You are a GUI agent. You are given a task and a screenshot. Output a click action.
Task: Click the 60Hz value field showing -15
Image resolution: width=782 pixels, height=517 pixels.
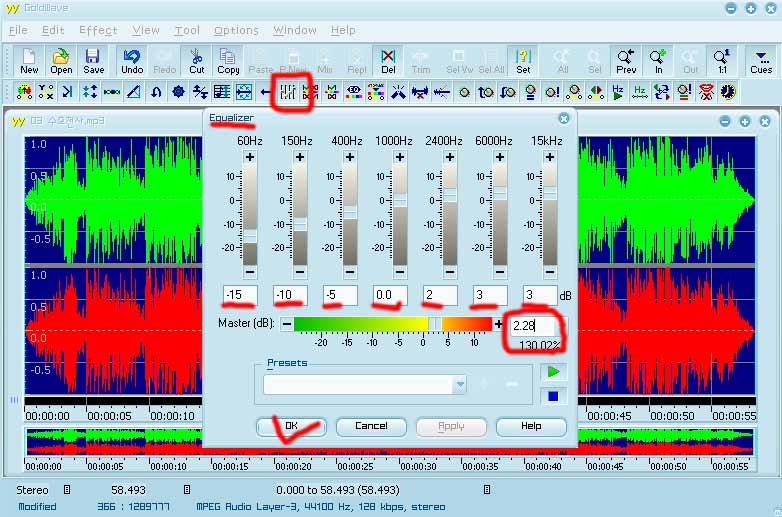click(x=240, y=295)
